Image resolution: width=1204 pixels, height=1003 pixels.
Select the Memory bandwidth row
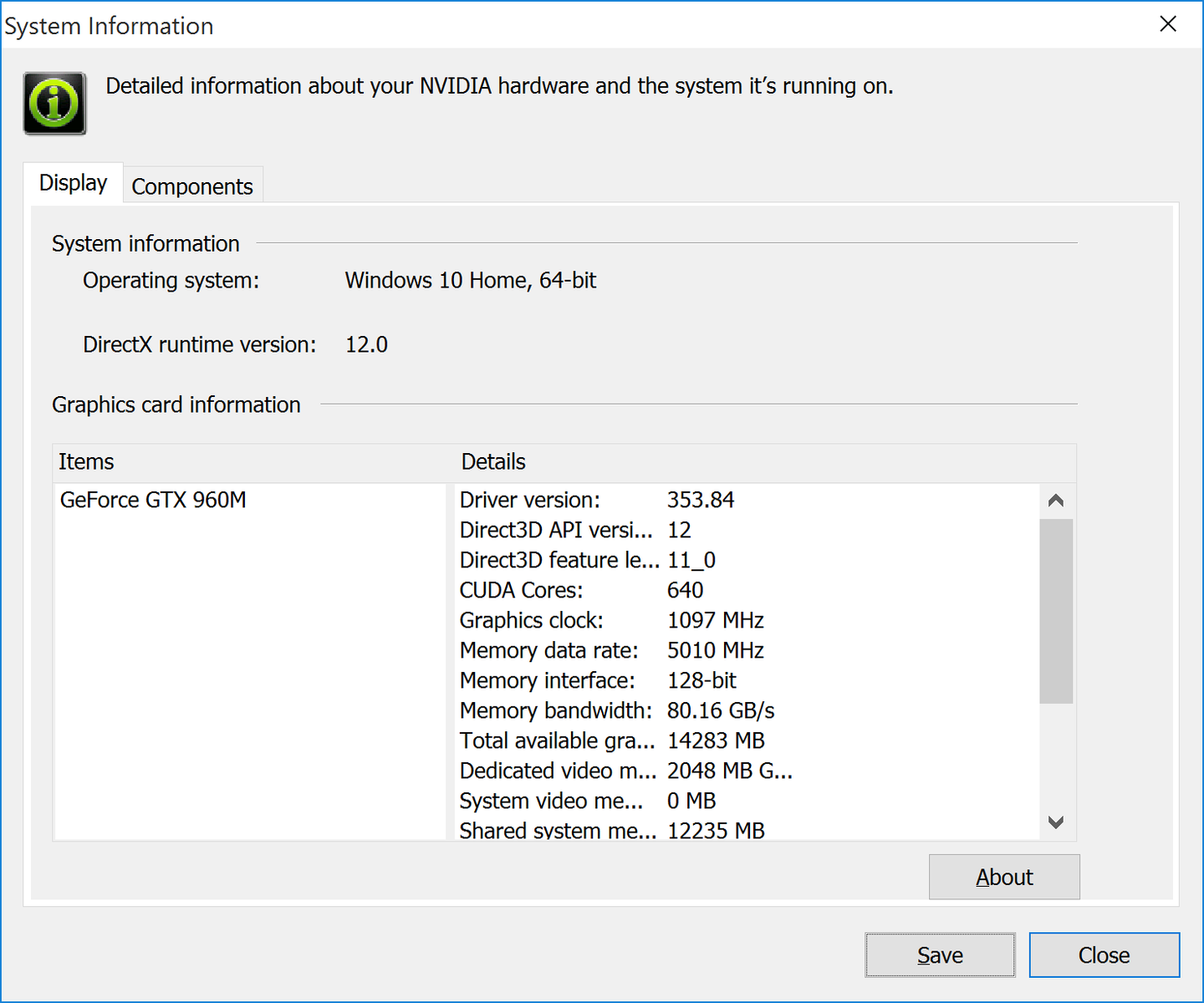pos(617,710)
